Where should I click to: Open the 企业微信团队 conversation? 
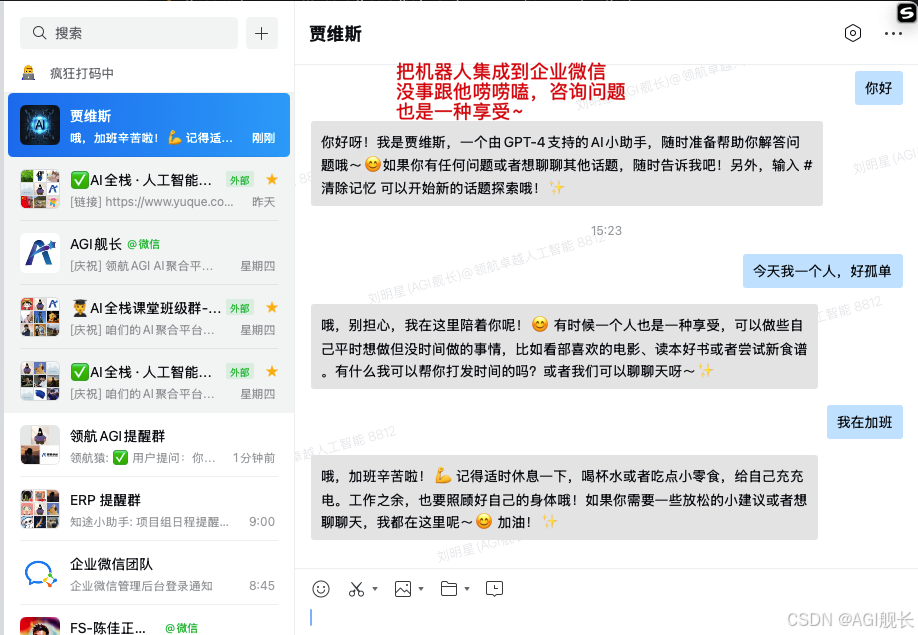(x=149, y=573)
